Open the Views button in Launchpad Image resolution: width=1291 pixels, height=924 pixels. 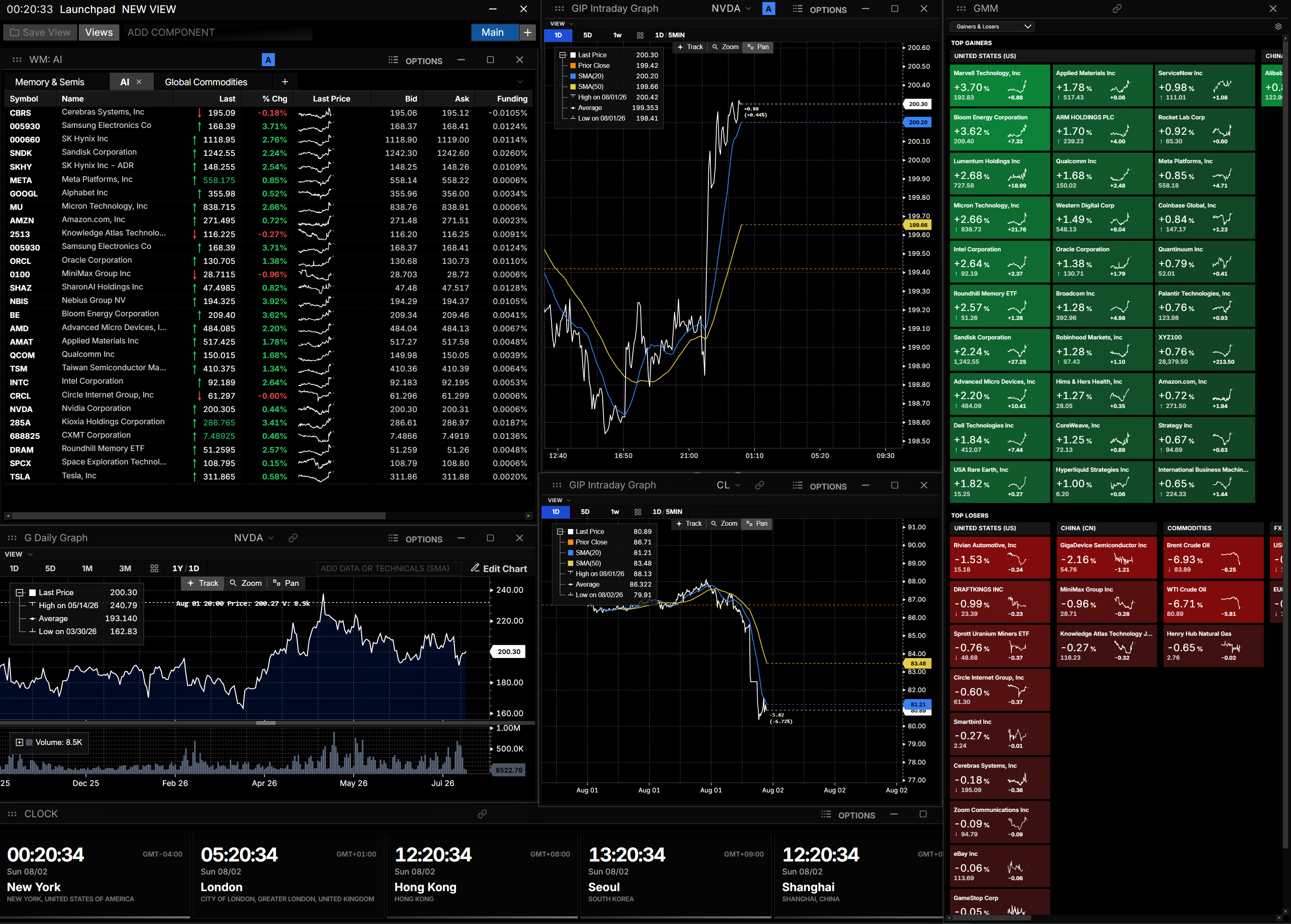coord(99,32)
